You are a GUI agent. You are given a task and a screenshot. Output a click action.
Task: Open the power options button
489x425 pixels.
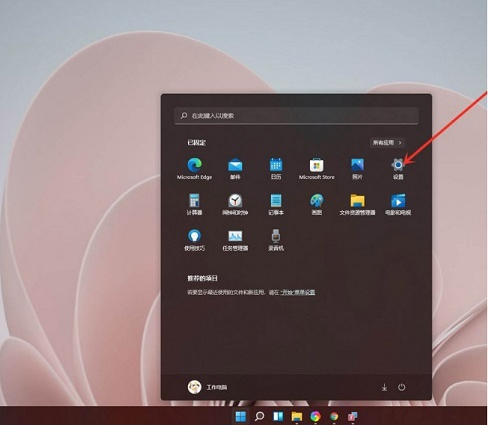[x=401, y=387]
